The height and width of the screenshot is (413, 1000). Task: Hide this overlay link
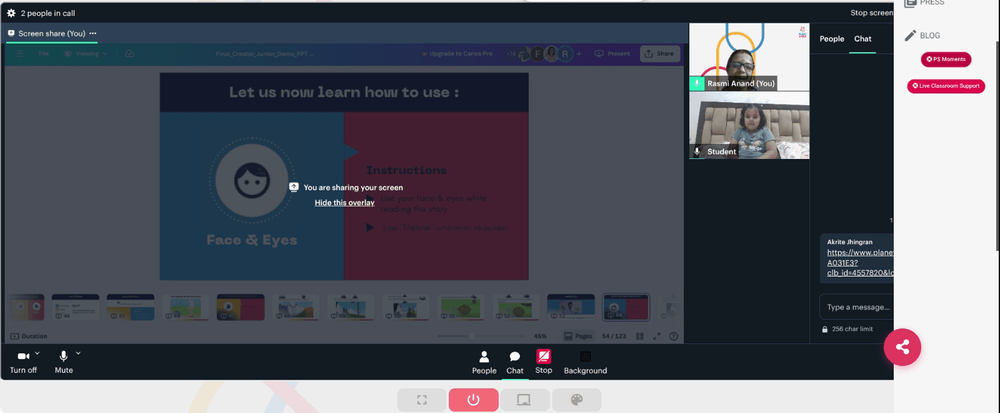(x=344, y=203)
